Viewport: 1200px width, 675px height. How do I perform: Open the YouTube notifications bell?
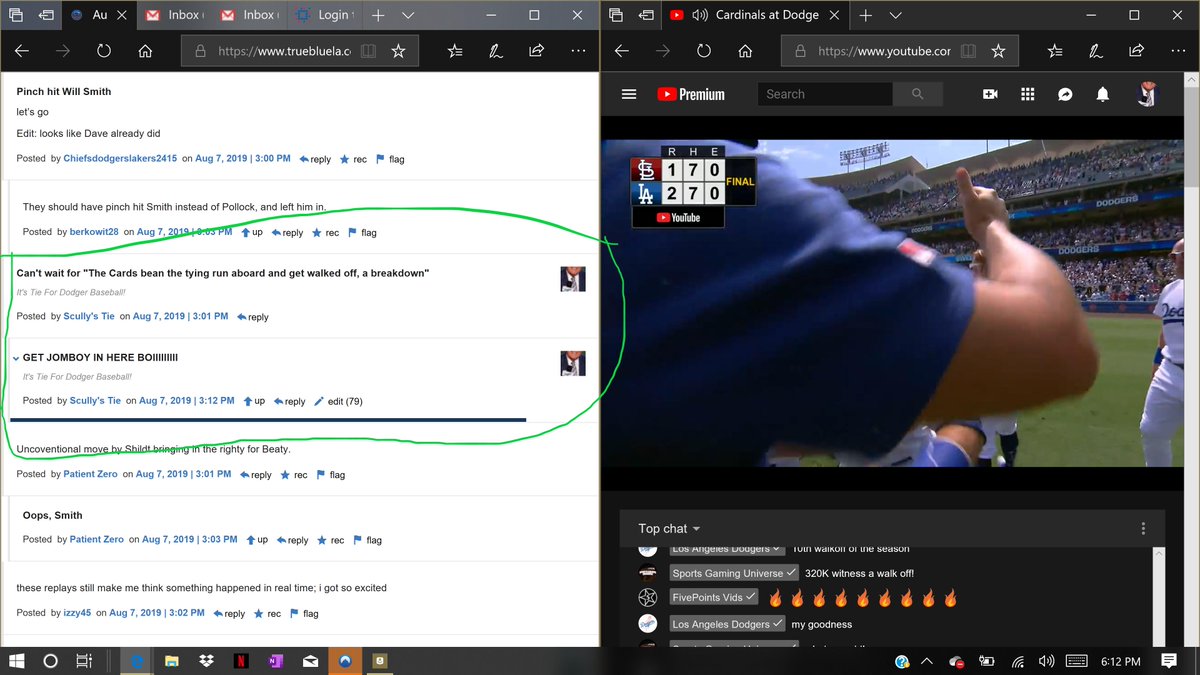pyautogui.click(x=1102, y=94)
